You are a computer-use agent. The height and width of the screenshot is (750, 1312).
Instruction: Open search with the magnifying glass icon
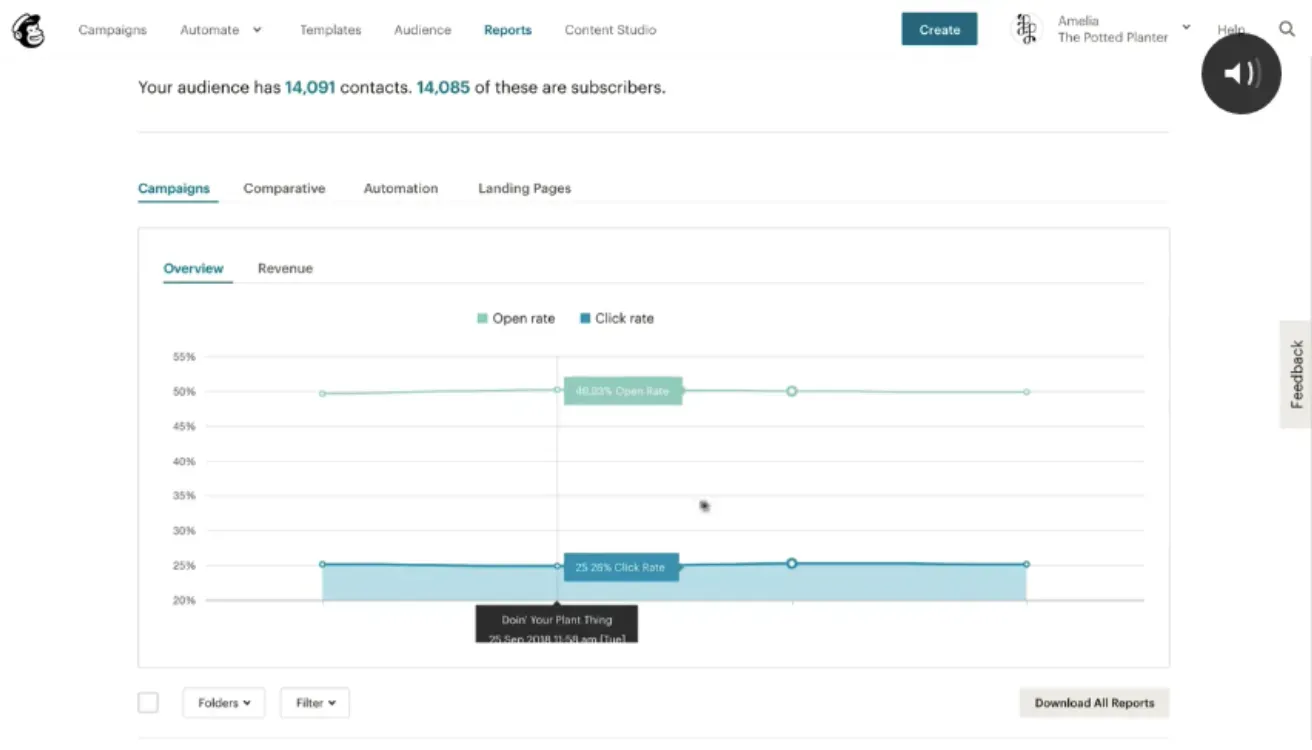1287,29
